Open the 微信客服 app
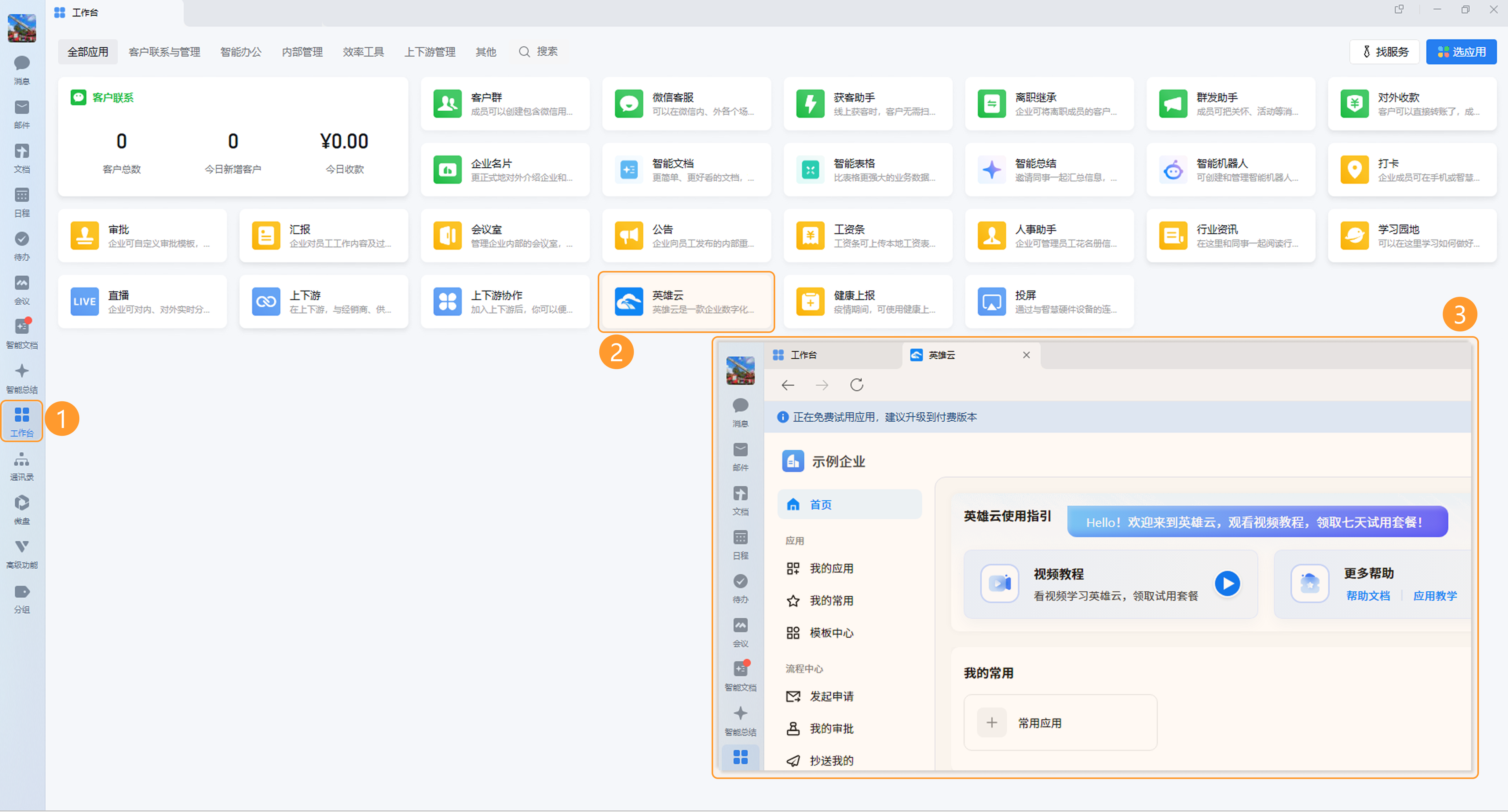Image resolution: width=1508 pixels, height=812 pixels. pyautogui.click(x=686, y=104)
